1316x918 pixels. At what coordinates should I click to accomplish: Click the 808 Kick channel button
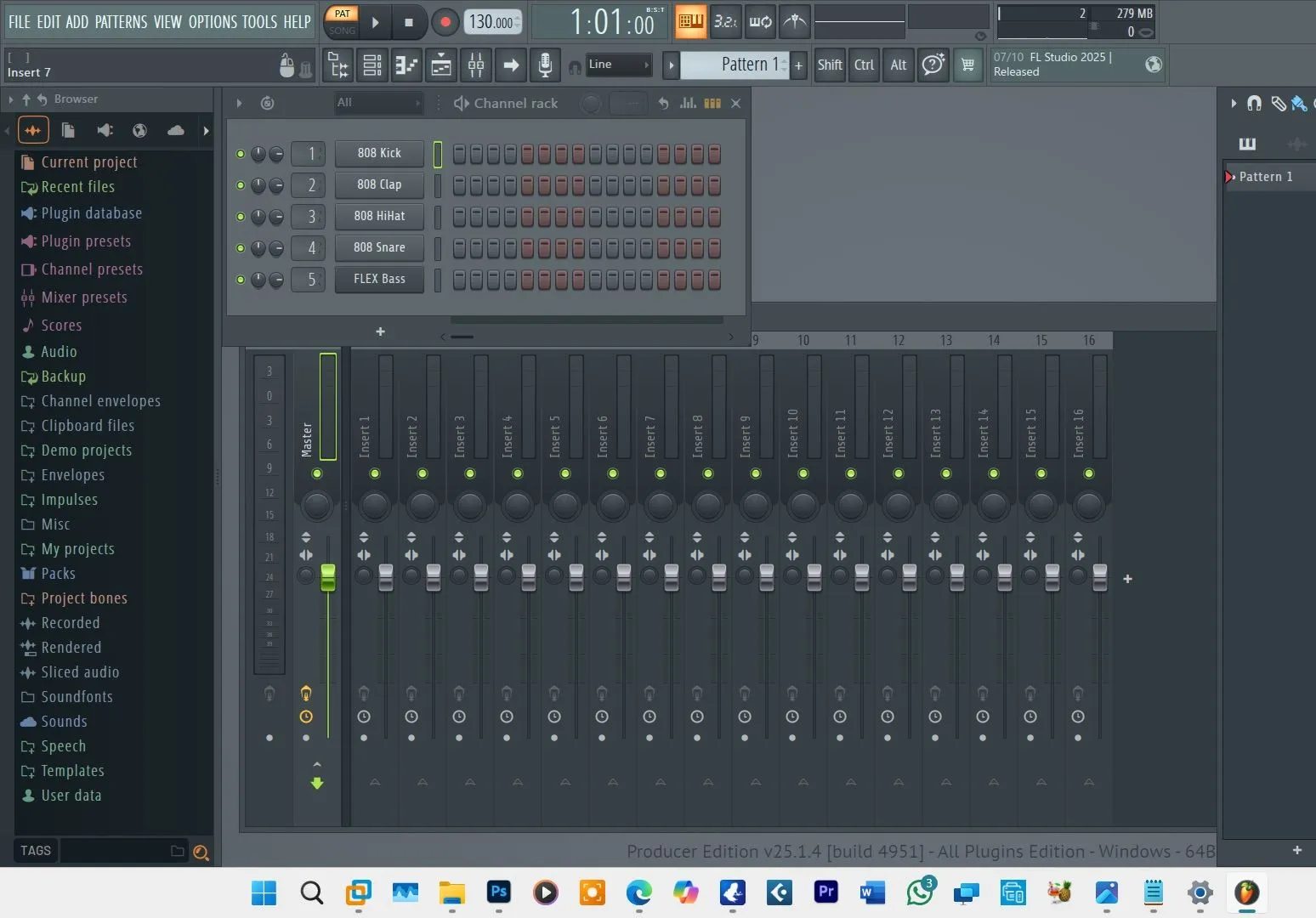coord(379,154)
